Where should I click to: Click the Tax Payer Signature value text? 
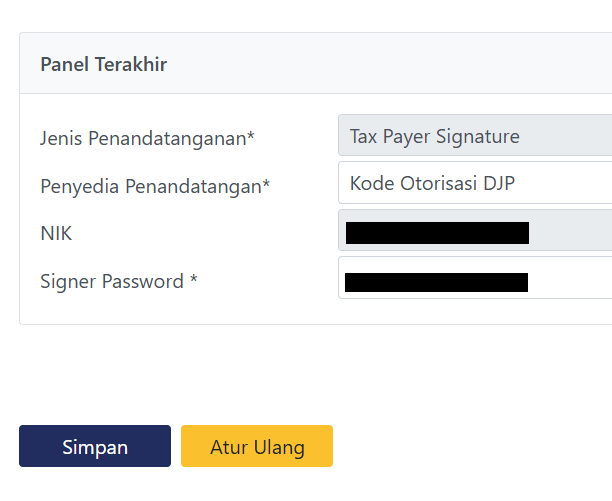[x=435, y=136]
